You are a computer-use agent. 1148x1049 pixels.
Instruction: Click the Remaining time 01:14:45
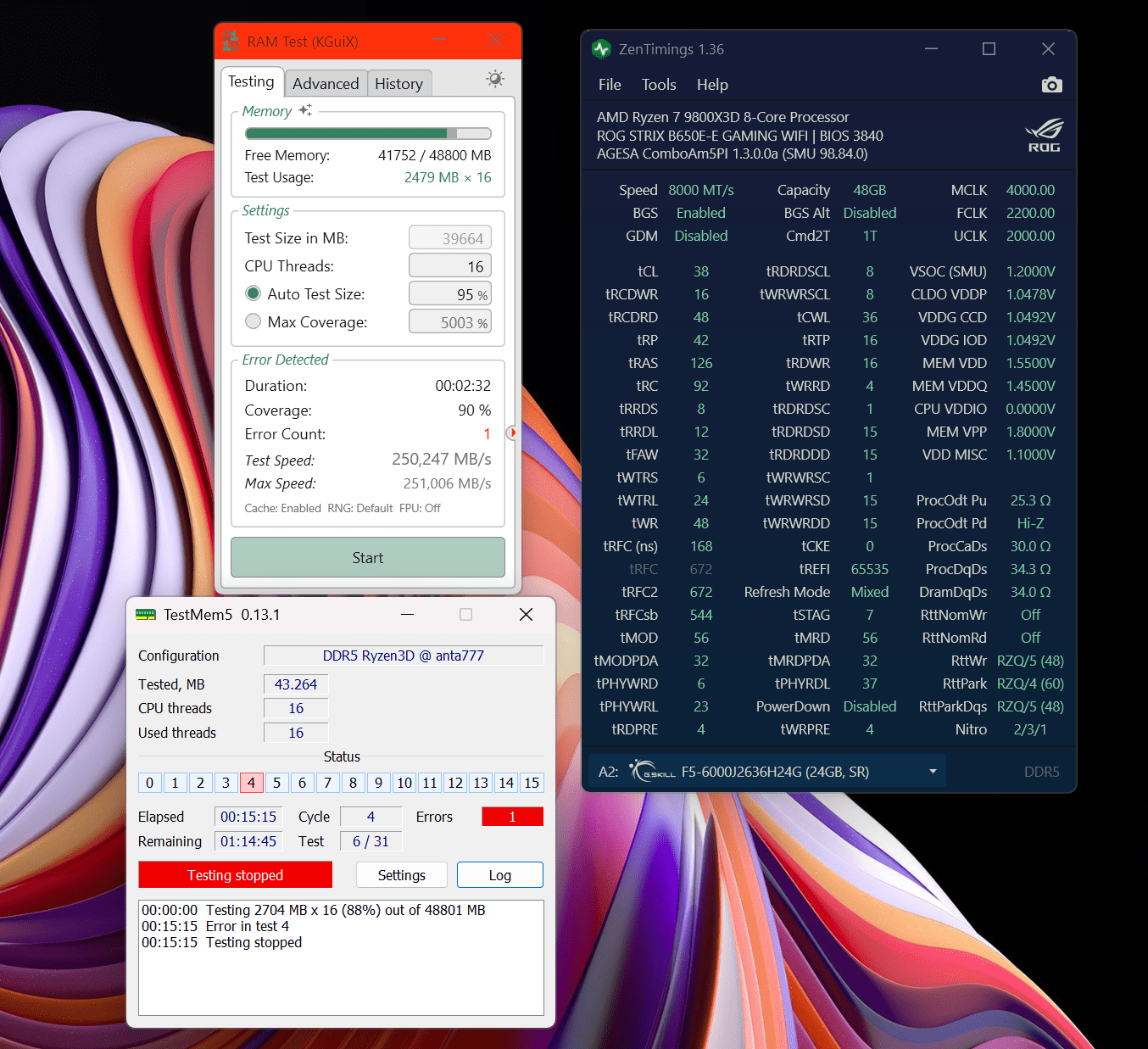click(248, 841)
